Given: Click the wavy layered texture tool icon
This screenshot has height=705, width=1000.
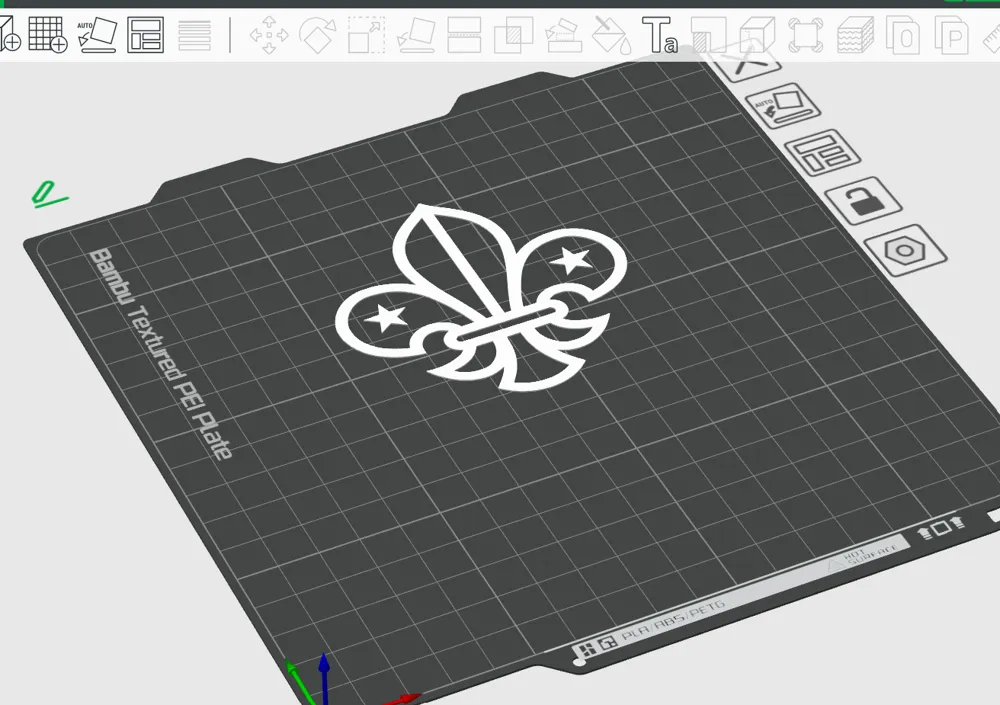Looking at the screenshot, I should [x=855, y=35].
